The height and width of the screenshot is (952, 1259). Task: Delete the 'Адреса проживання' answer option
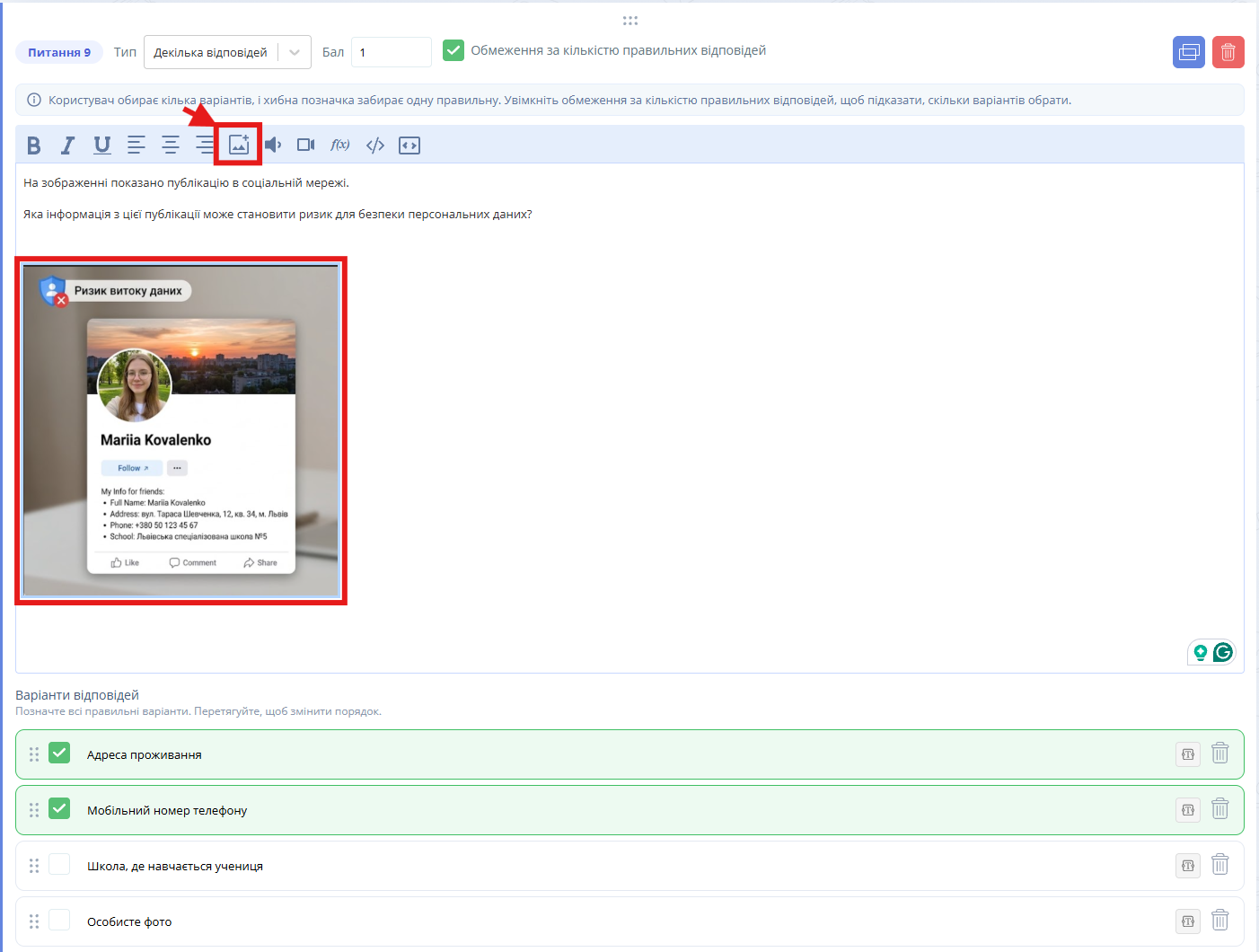(x=1219, y=754)
